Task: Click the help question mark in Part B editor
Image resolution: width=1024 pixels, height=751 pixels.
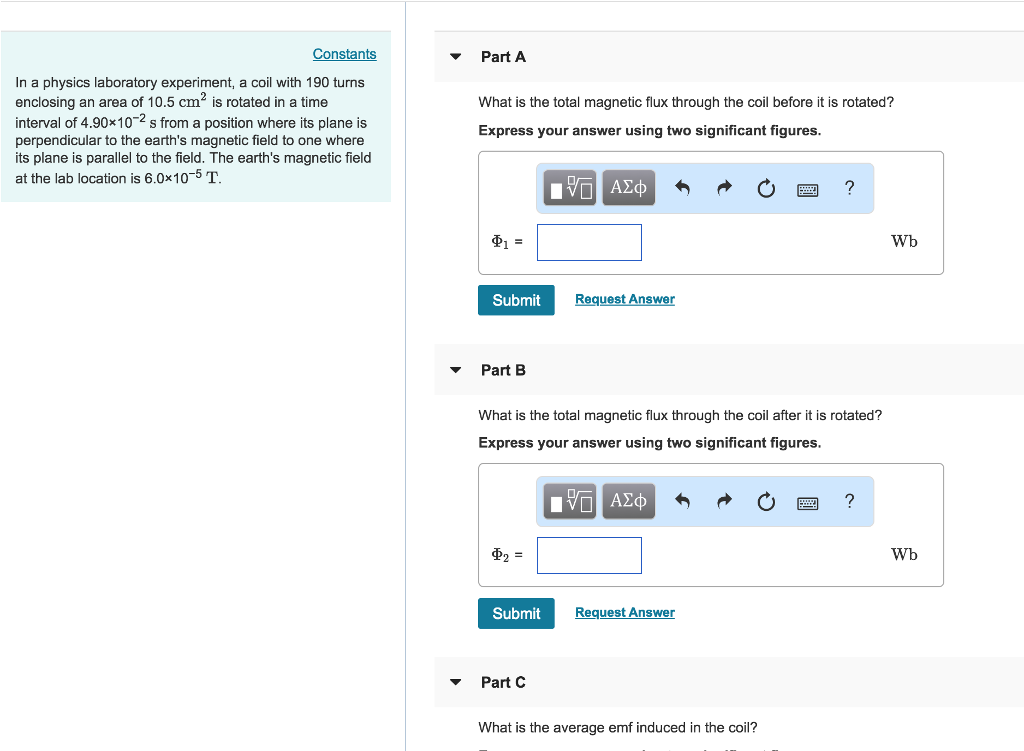Action: point(849,500)
